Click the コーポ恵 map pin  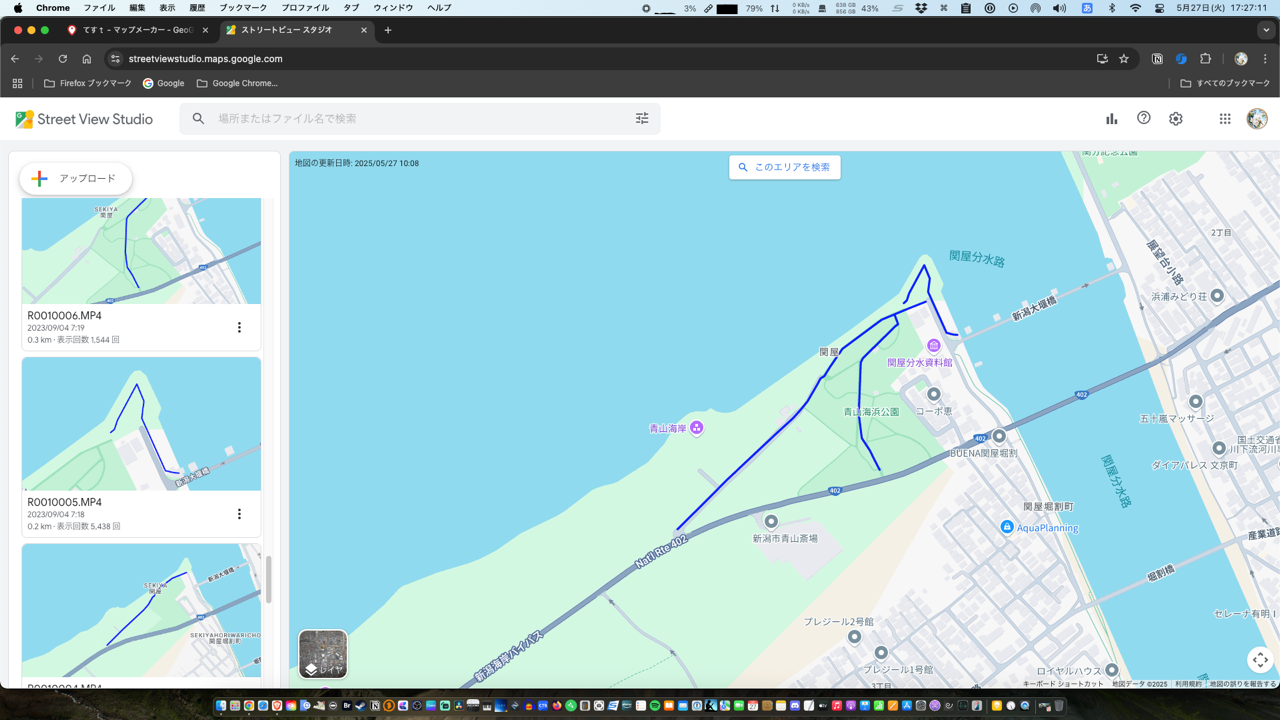(933, 395)
